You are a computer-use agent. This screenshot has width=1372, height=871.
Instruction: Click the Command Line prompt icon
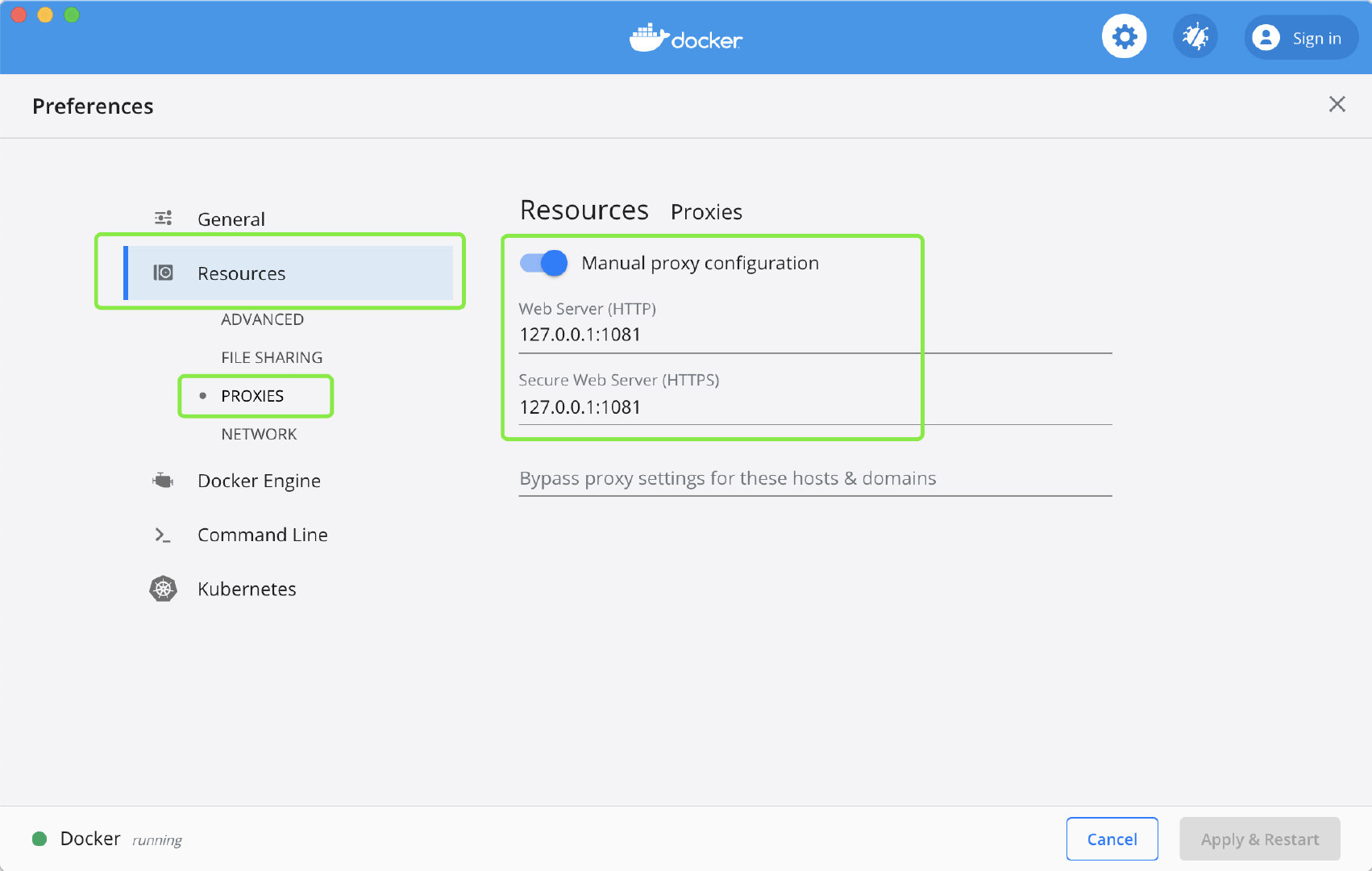click(163, 535)
